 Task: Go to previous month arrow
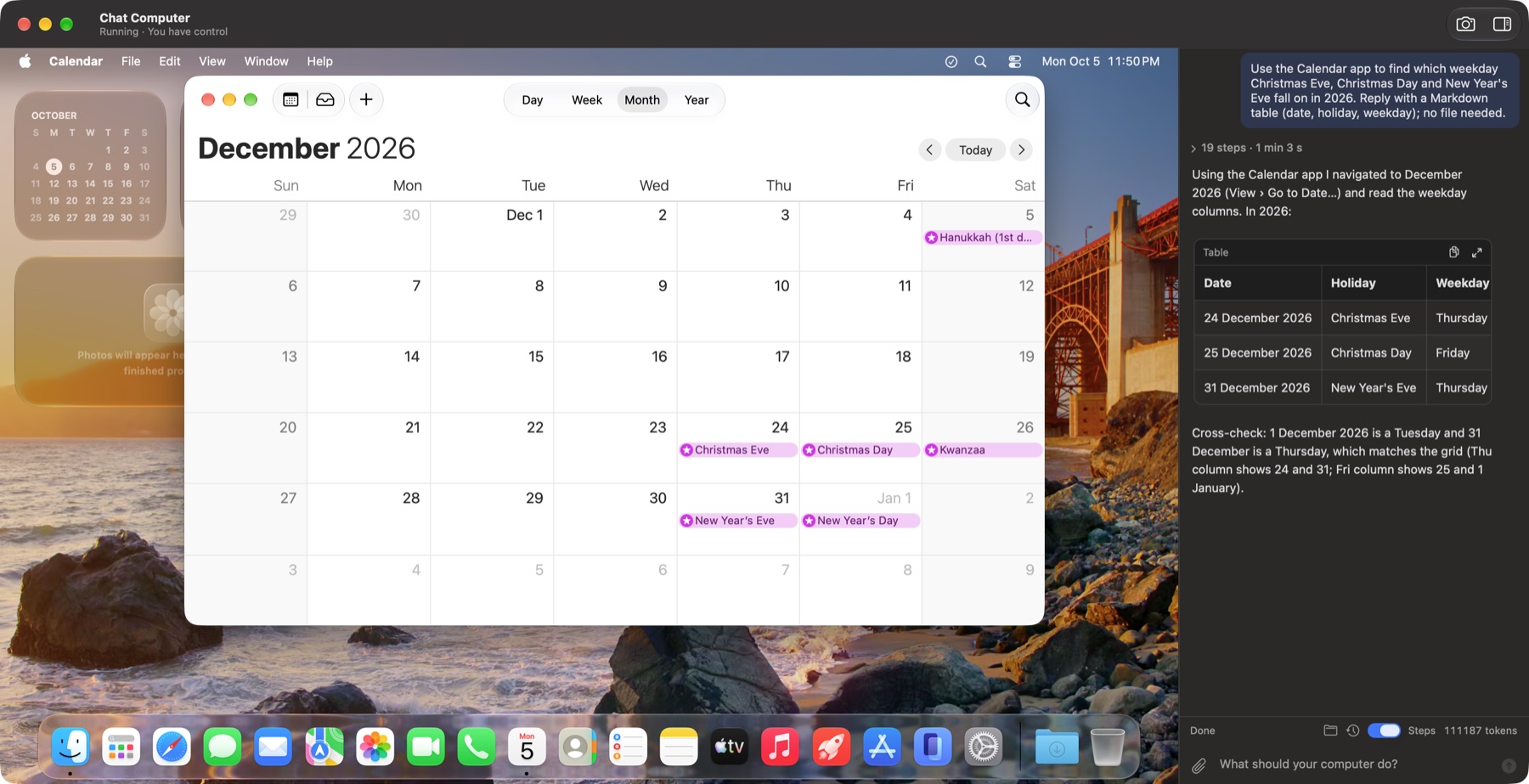coord(929,149)
